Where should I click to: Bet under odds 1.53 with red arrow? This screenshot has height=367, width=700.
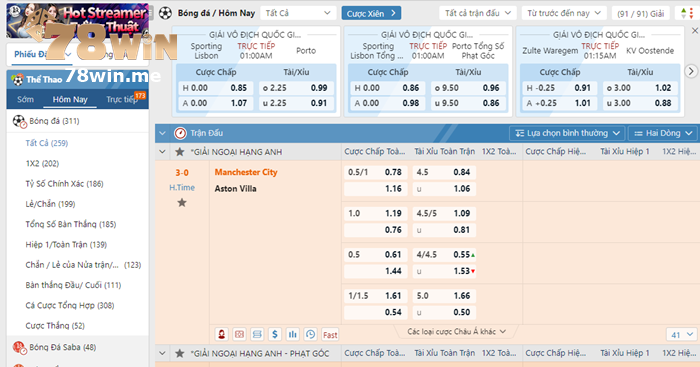pyautogui.click(x=444, y=271)
